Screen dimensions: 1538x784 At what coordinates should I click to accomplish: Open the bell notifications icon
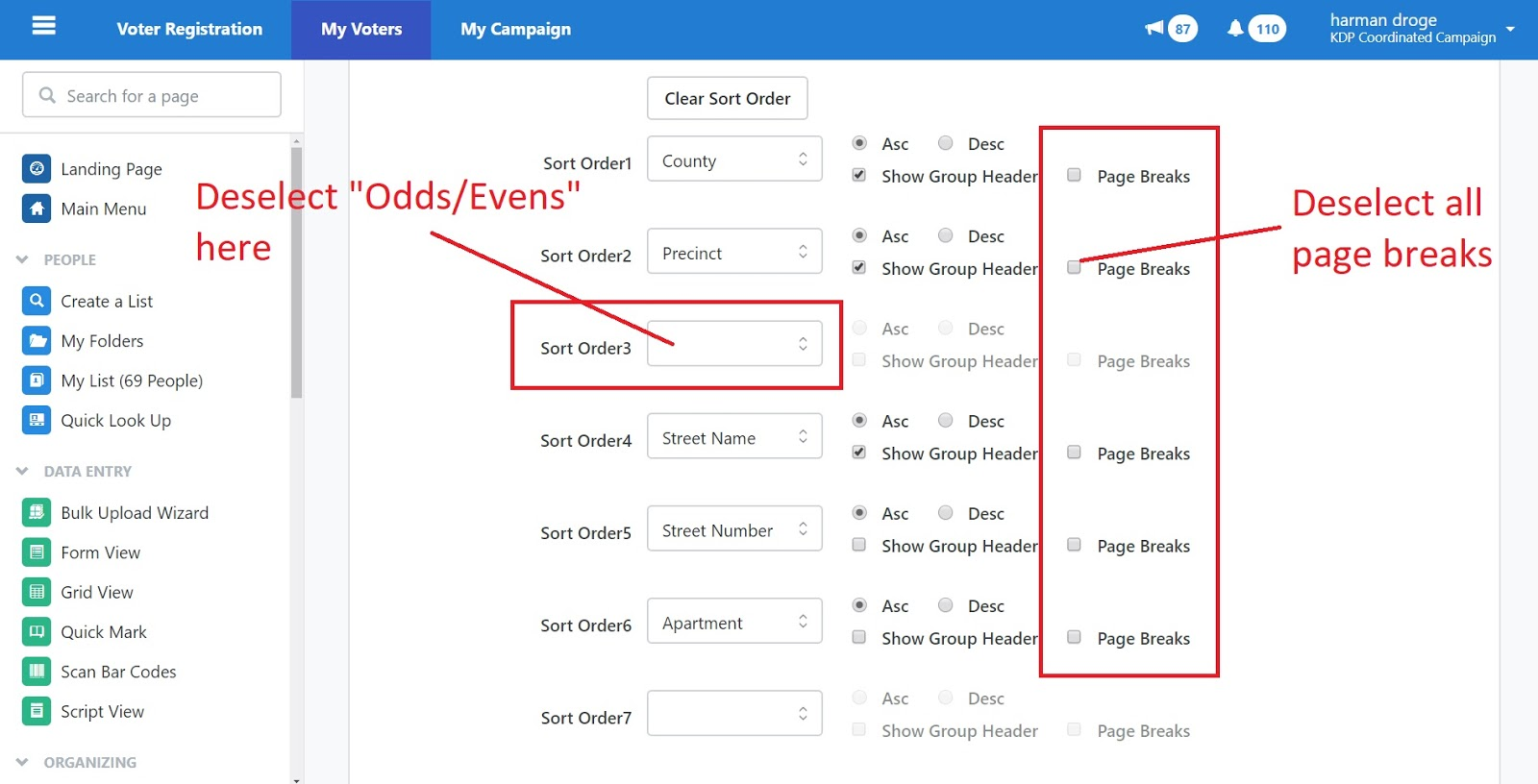(x=1235, y=28)
